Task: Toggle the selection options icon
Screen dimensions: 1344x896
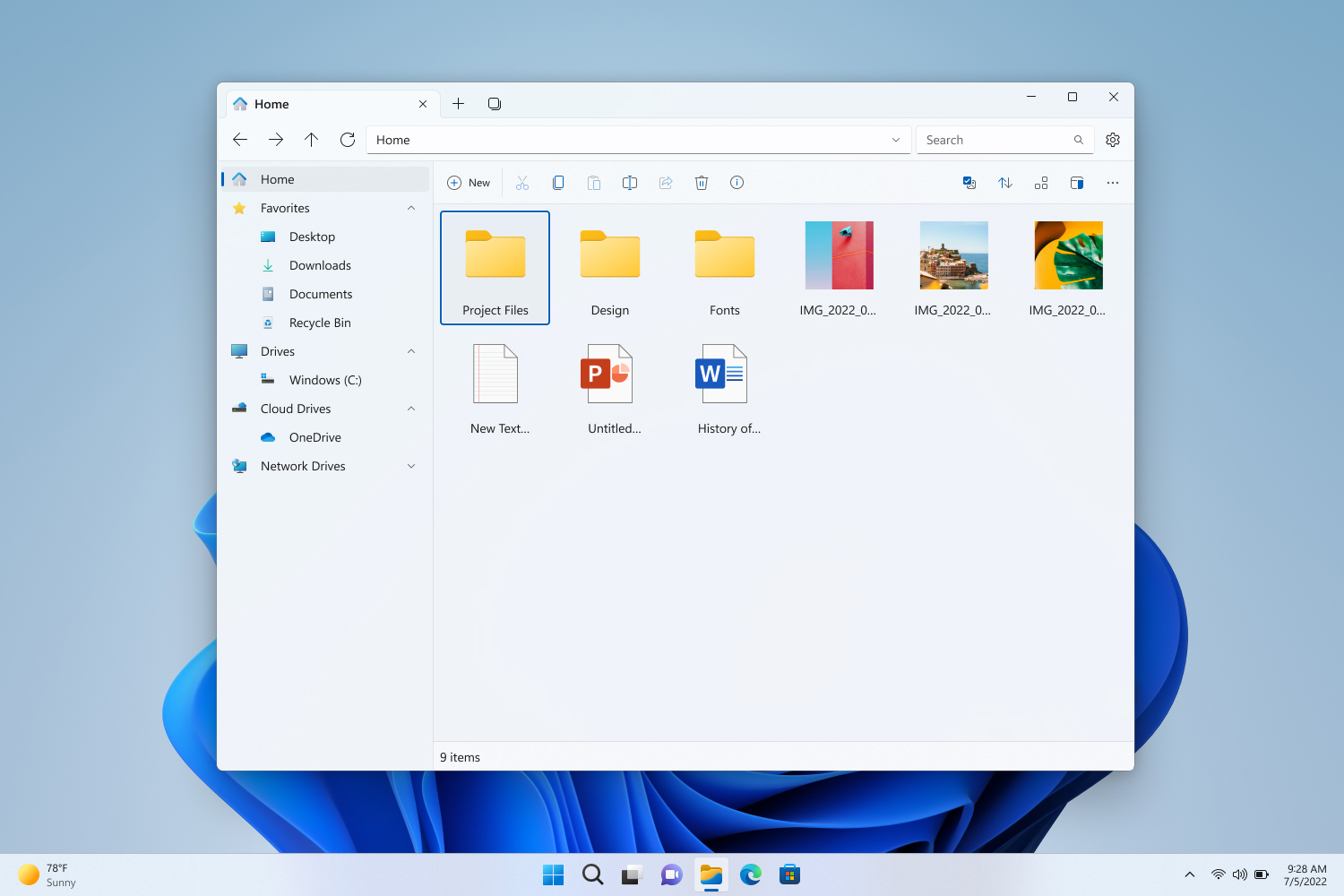Action: click(x=969, y=183)
